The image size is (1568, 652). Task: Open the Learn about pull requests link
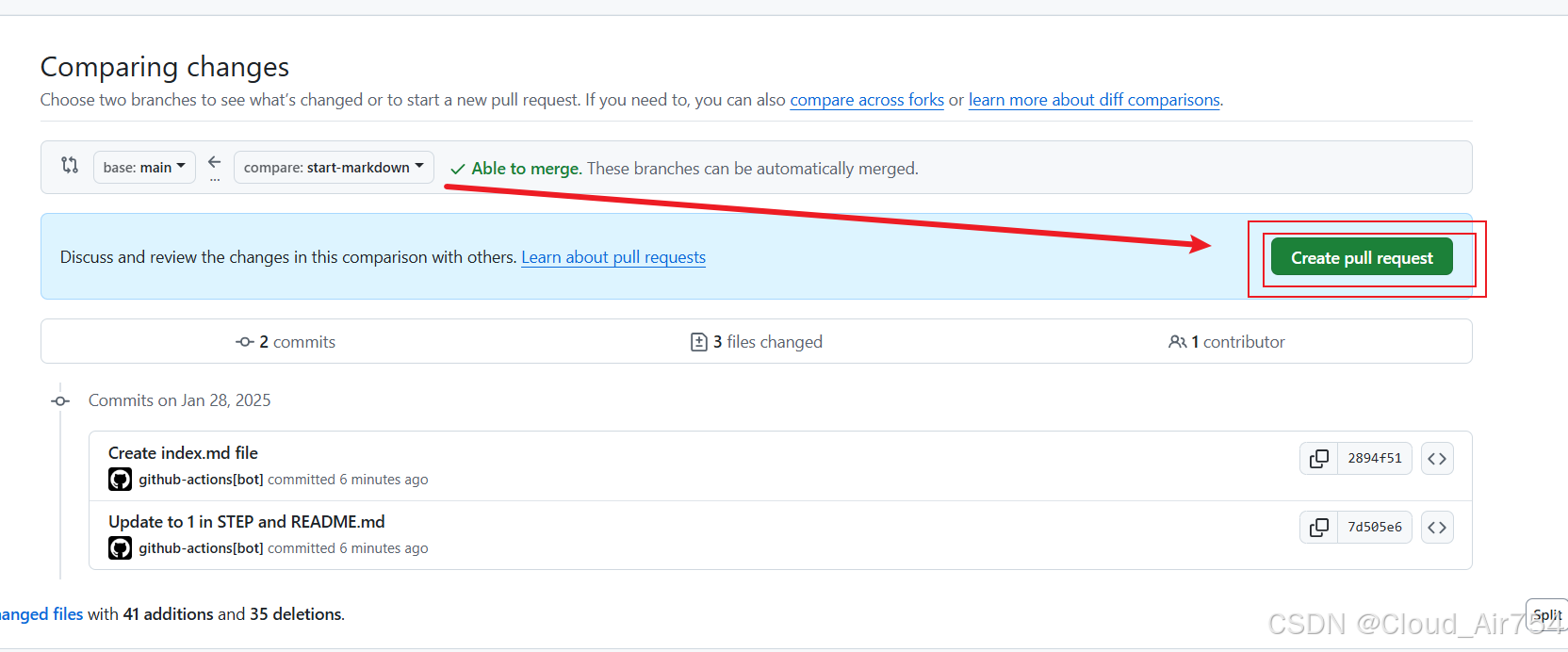tap(613, 257)
